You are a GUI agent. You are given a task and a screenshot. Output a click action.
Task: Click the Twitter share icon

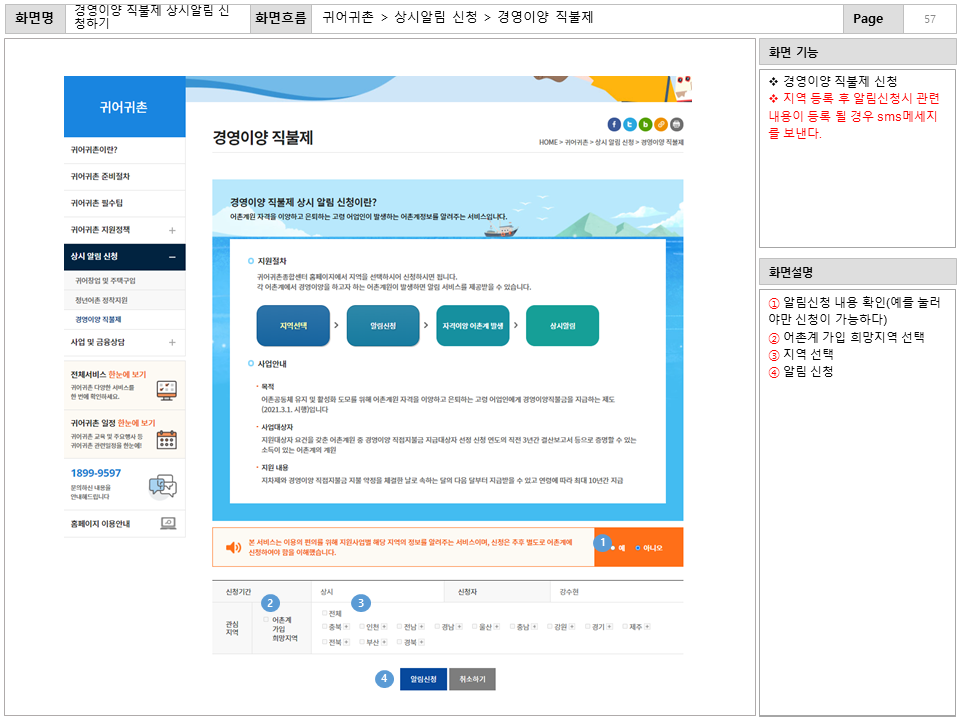630,124
